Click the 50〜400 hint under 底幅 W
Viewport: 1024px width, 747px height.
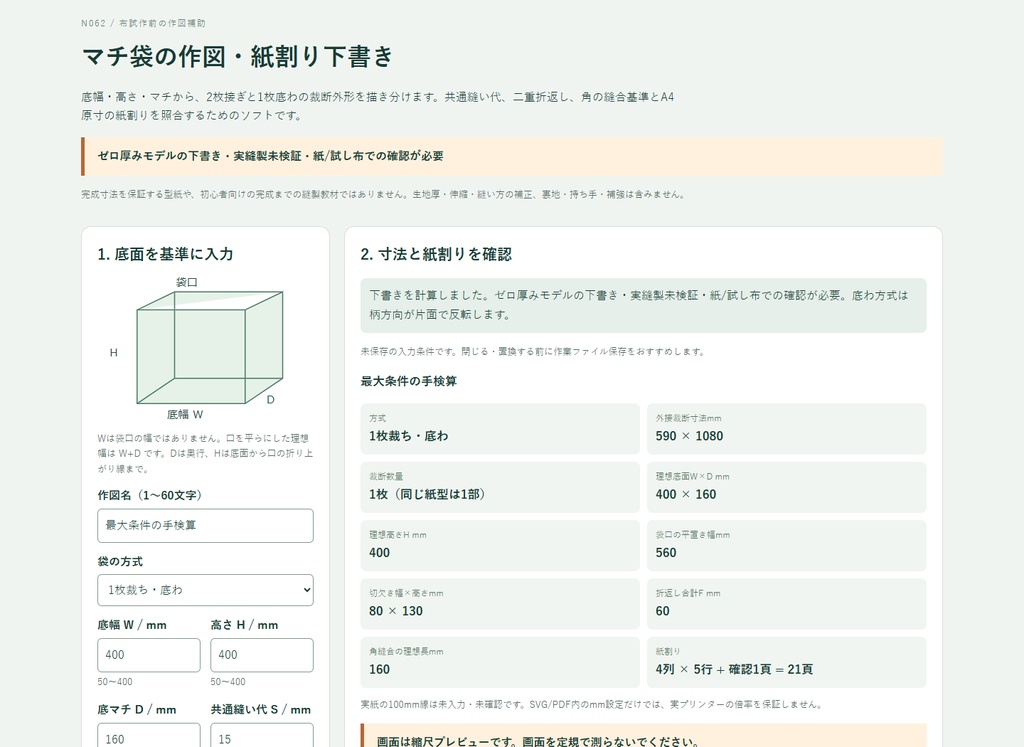click(x=115, y=682)
